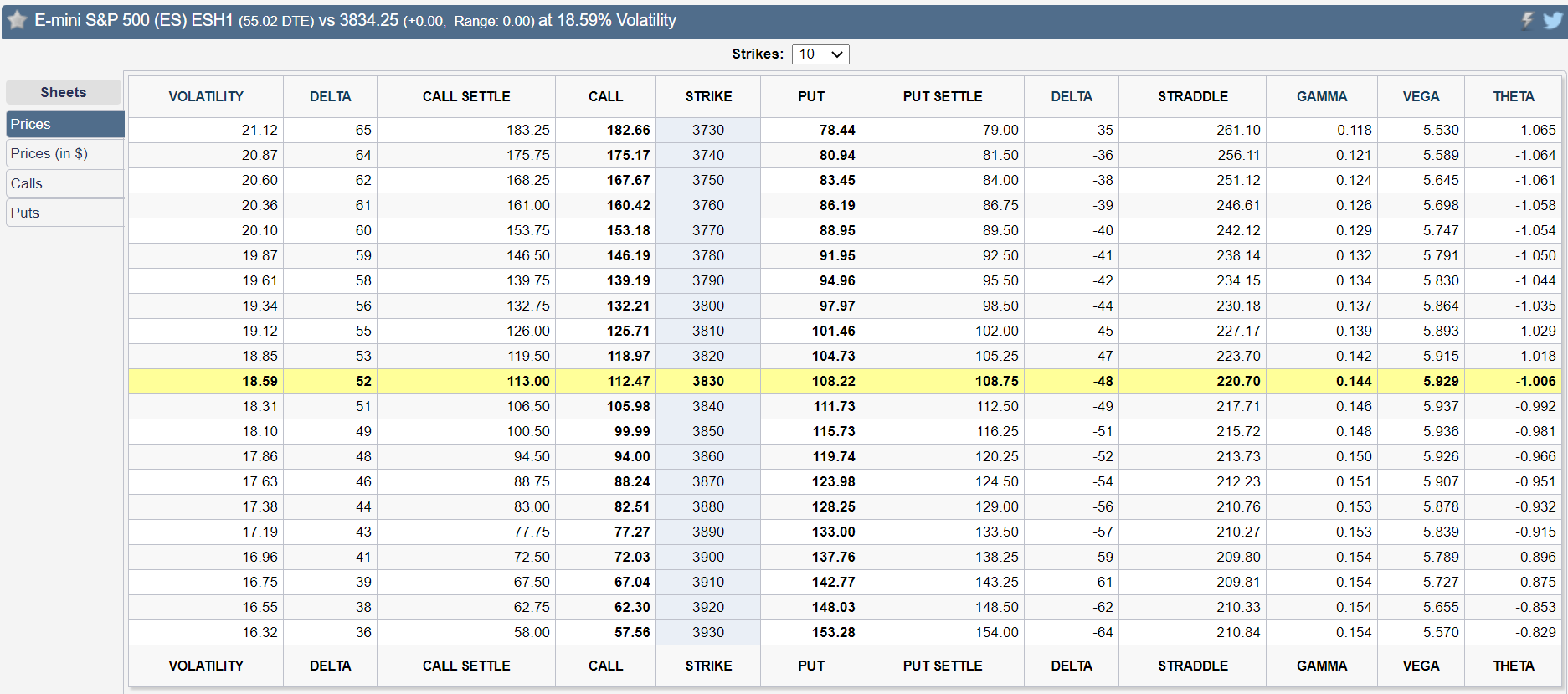Click top GAMMA column header
Image resolution: width=1568 pixels, height=694 pixels.
coord(1322,97)
